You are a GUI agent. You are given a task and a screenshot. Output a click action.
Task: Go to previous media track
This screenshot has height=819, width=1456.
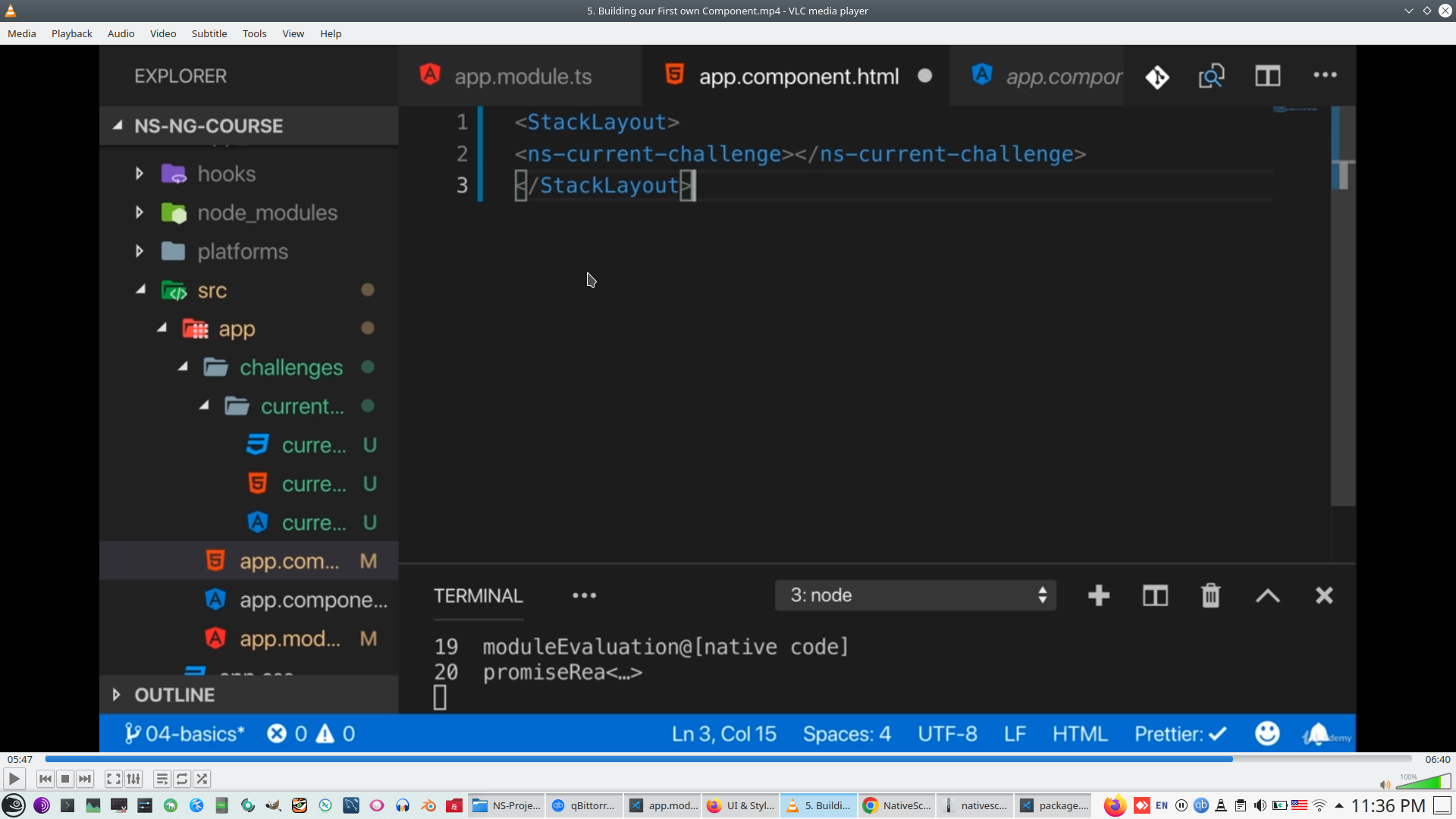point(45,779)
